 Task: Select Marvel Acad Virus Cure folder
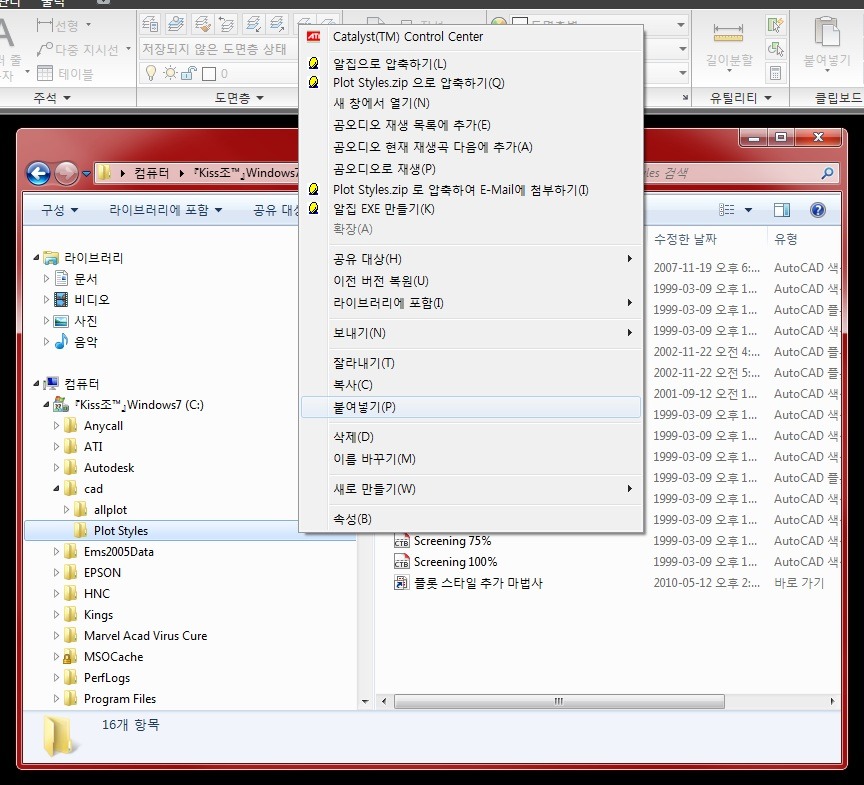point(145,636)
